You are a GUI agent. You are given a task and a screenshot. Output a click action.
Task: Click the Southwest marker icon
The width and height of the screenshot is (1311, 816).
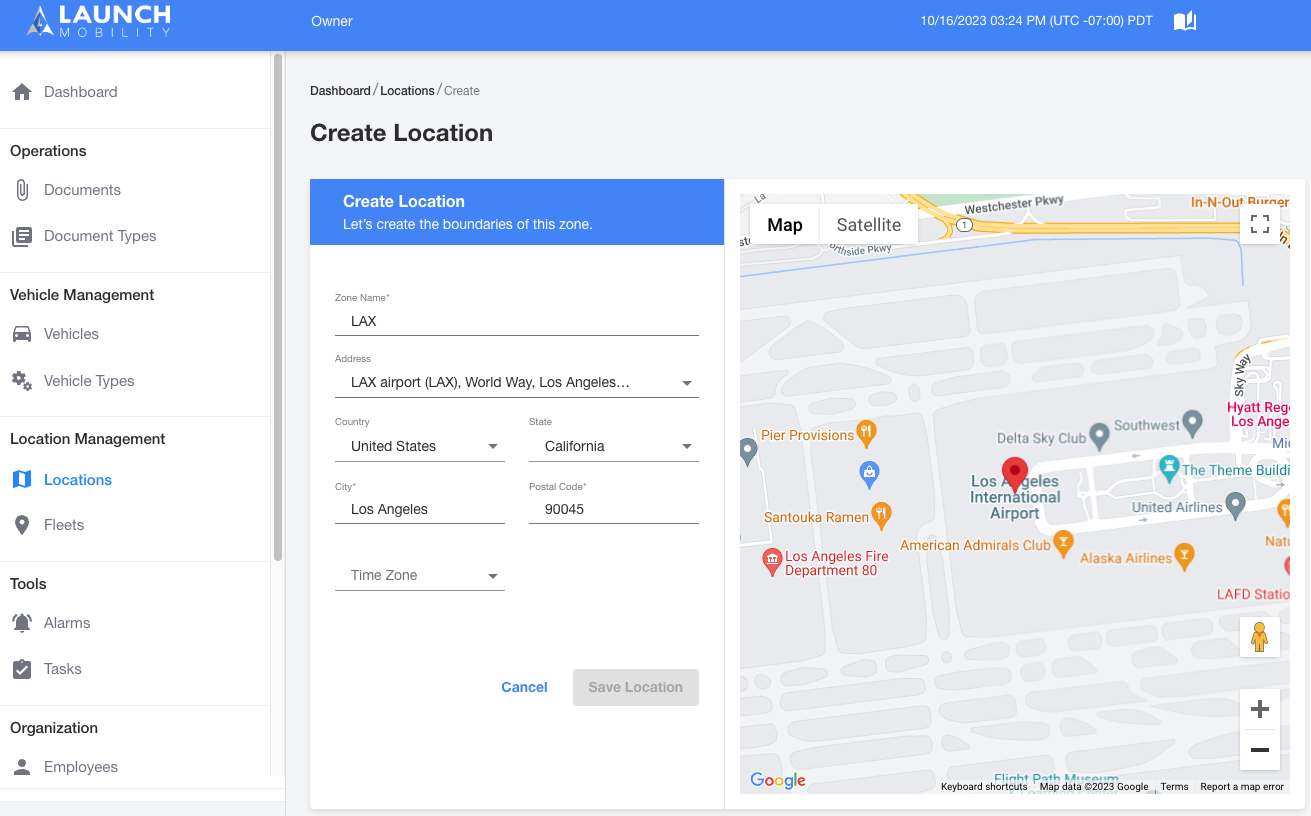1191,422
